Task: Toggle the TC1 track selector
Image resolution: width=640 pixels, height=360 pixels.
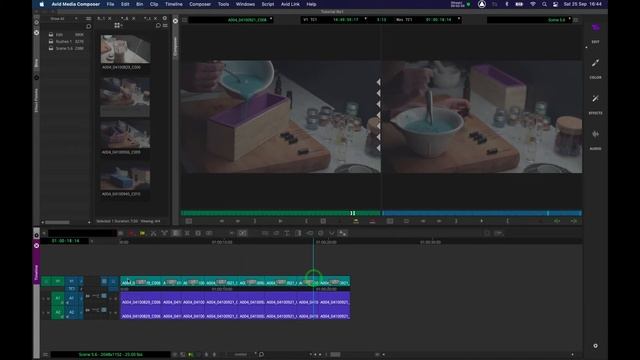Action: [71, 289]
